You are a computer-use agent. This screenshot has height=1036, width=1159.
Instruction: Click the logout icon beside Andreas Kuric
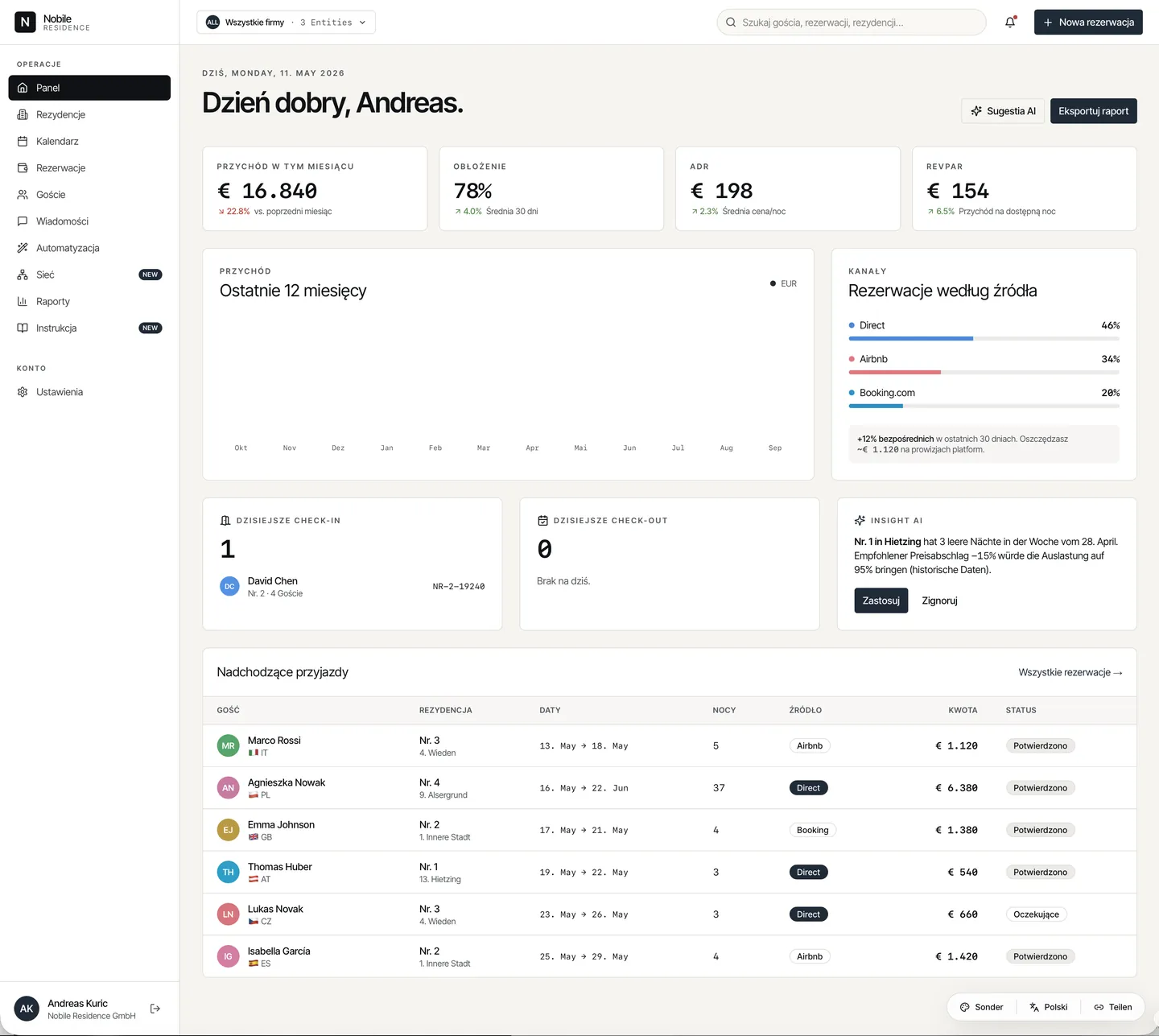click(155, 1009)
